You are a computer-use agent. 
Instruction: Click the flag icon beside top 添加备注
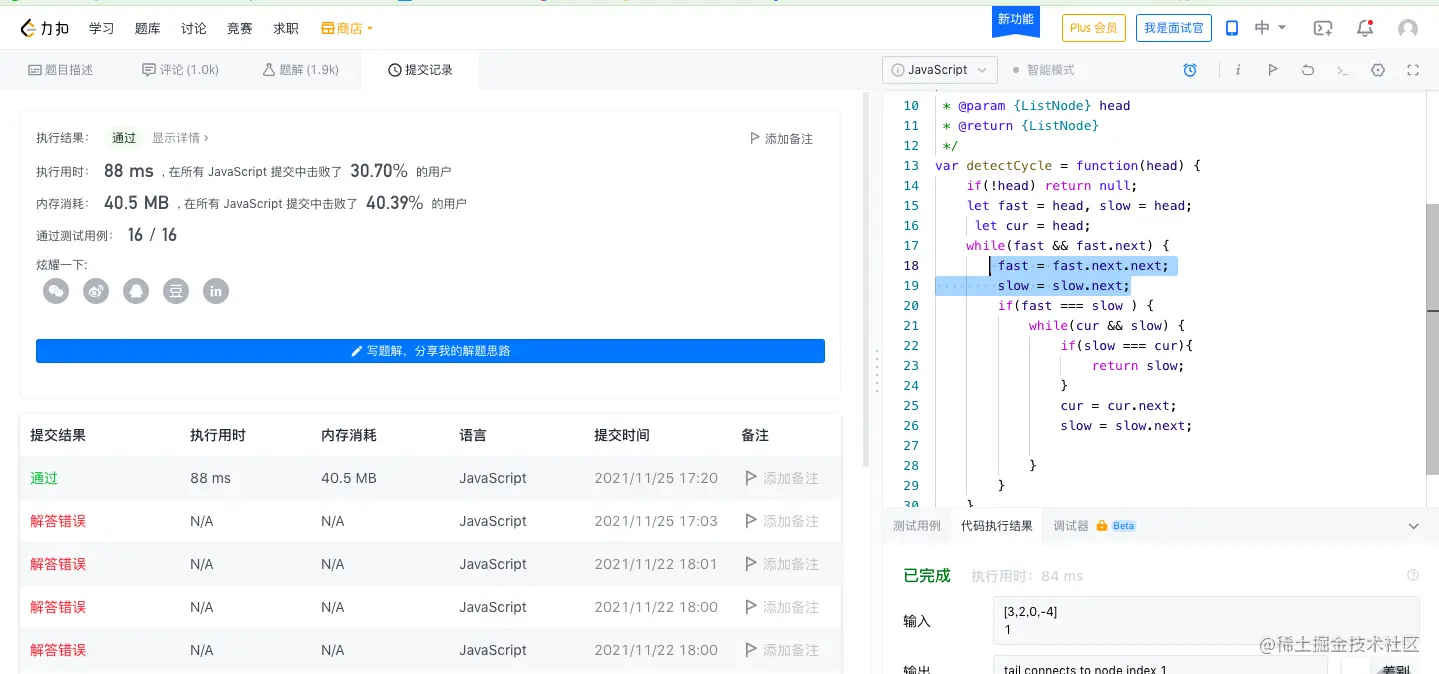[755, 139]
